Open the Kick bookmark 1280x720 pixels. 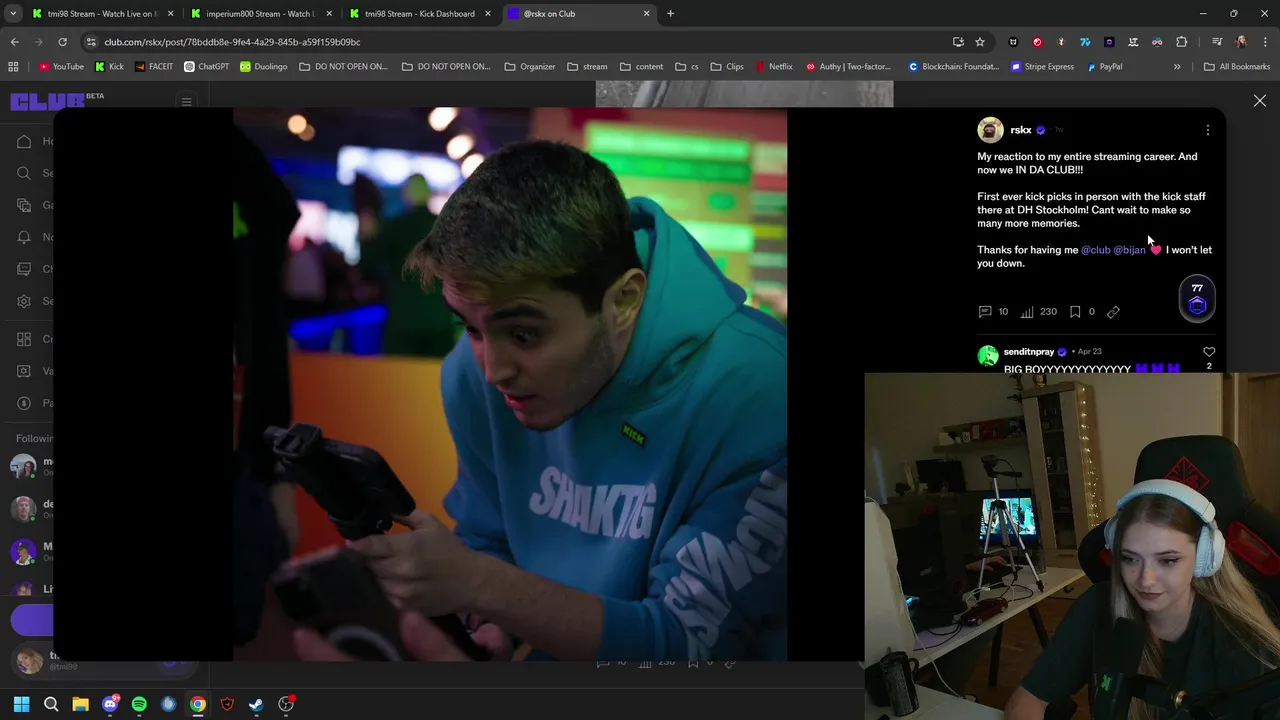click(109, 67)
